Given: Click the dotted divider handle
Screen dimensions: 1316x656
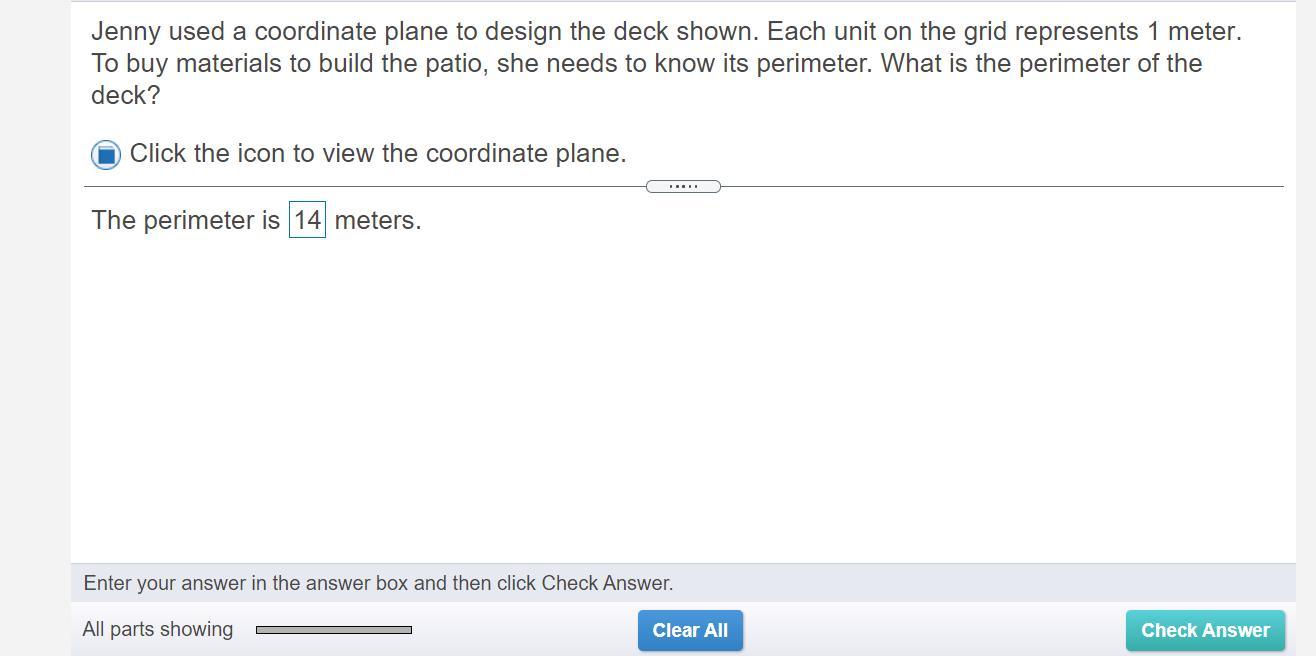Looking at the screenshot, I should 683,186.
